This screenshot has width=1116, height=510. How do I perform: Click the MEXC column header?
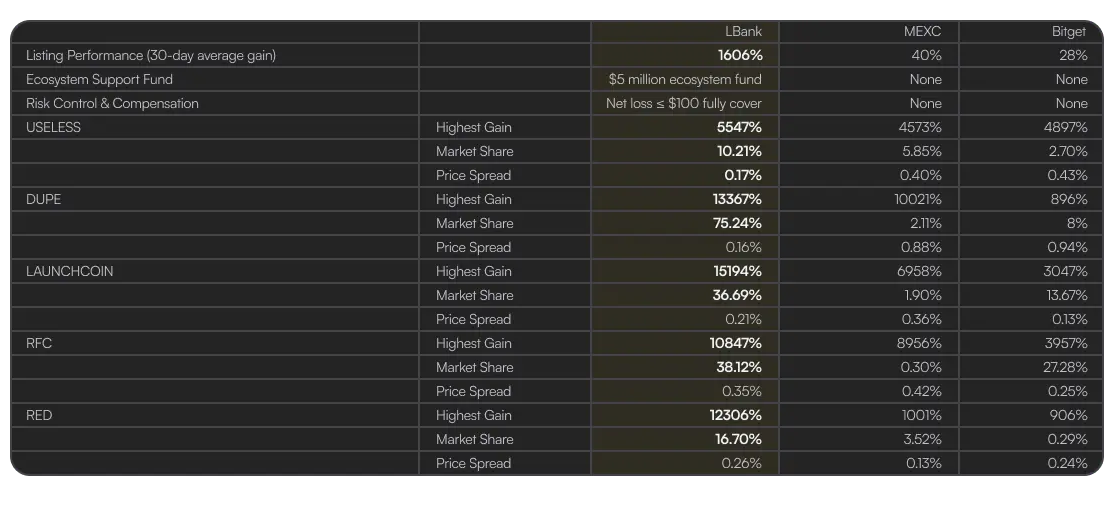922,31
